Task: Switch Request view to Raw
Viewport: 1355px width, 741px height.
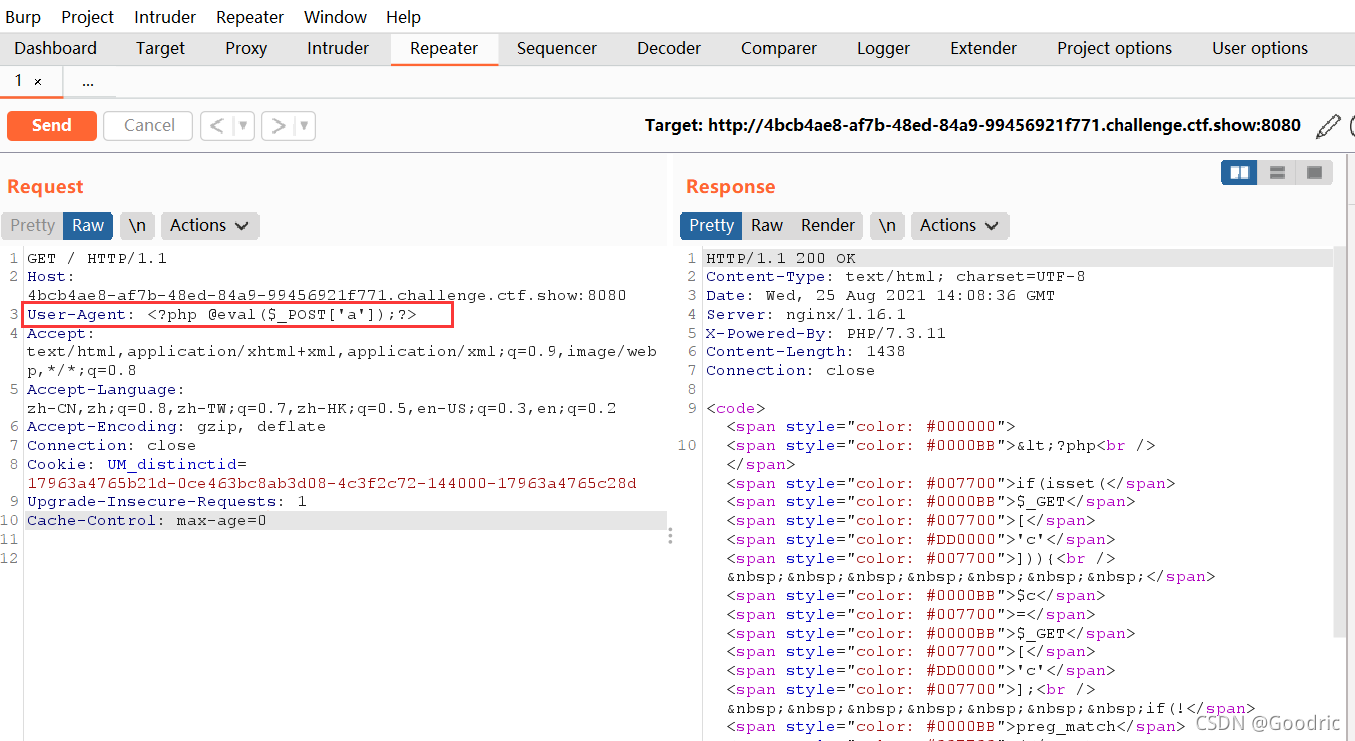Action: tap(88, 226)
